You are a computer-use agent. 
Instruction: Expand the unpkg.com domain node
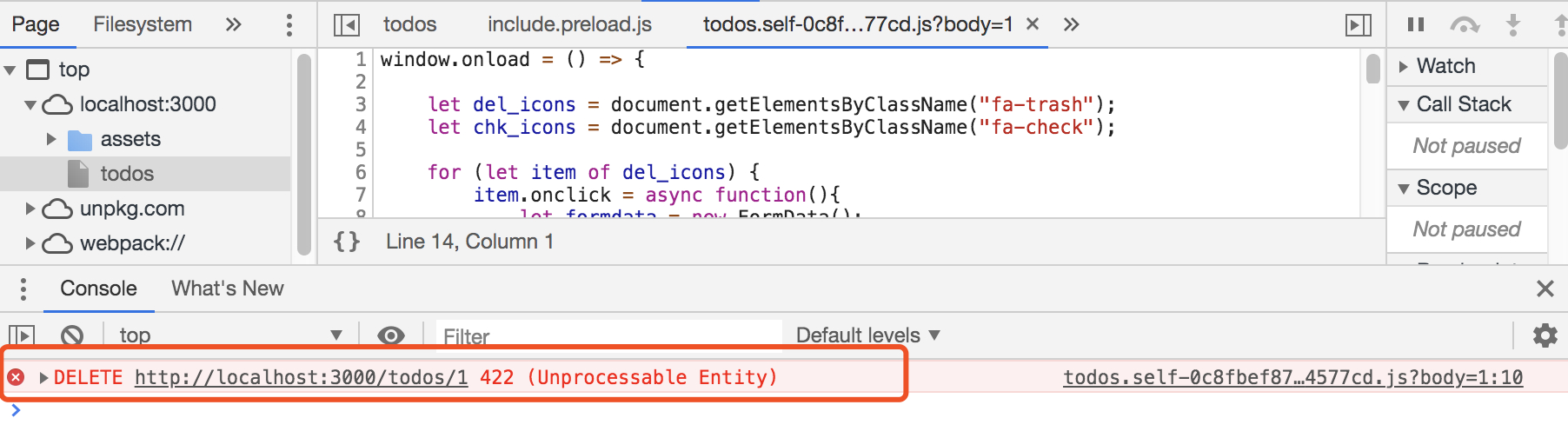[30, 209]
